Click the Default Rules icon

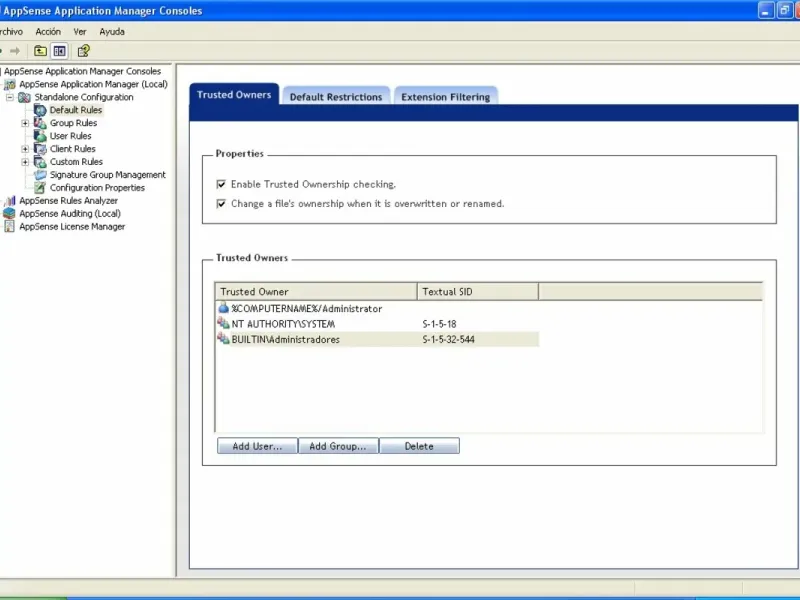(40, 110)
